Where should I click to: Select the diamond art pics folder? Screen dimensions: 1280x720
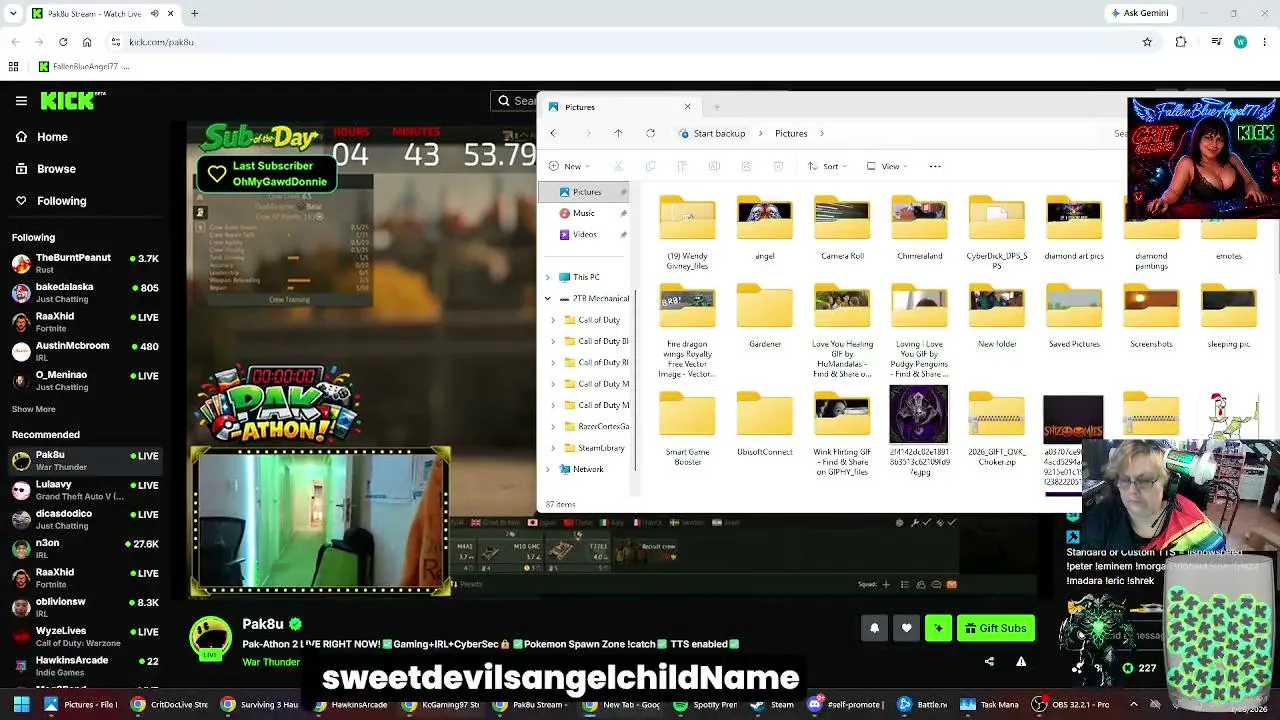tap(1074, 229)
